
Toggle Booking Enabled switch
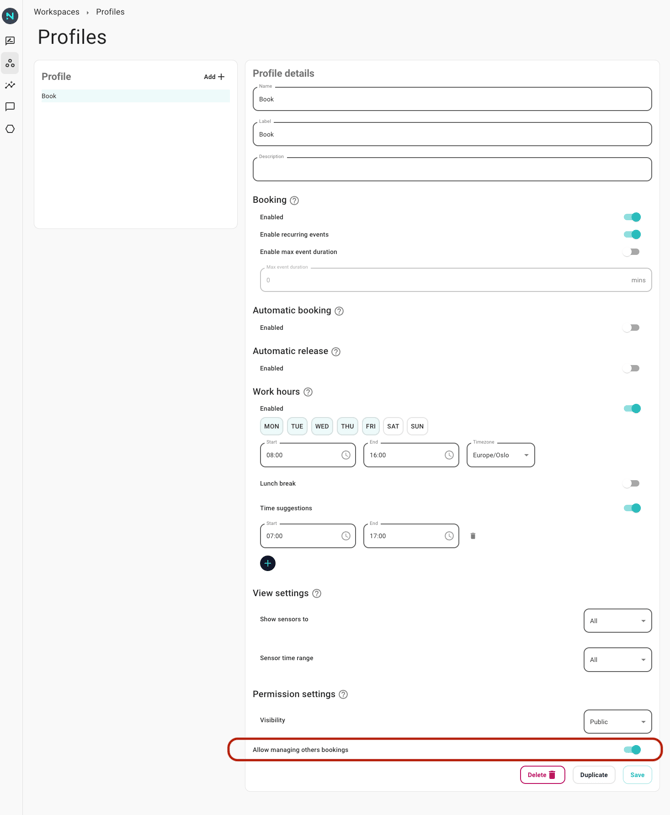click(633, 217)
